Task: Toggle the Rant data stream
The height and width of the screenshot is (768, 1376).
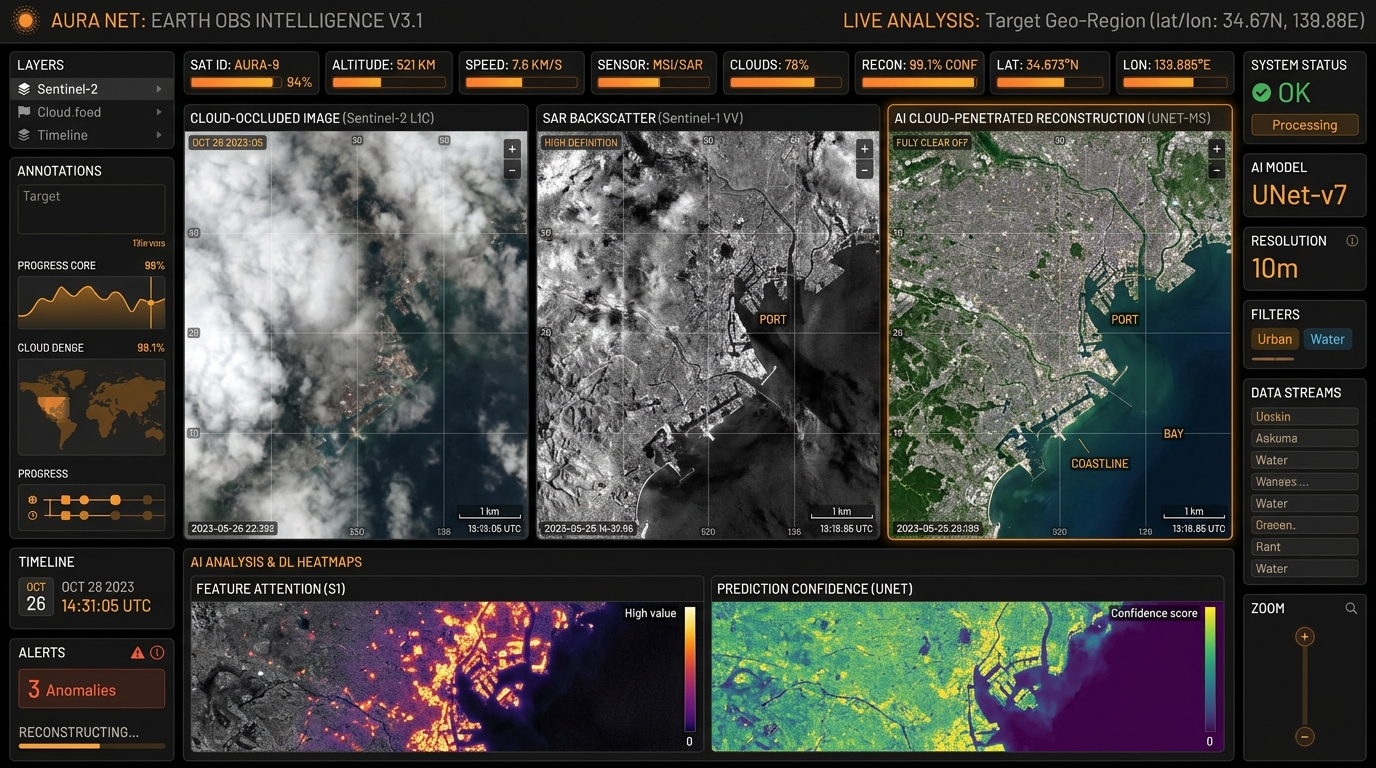Action: (1304, 547)
